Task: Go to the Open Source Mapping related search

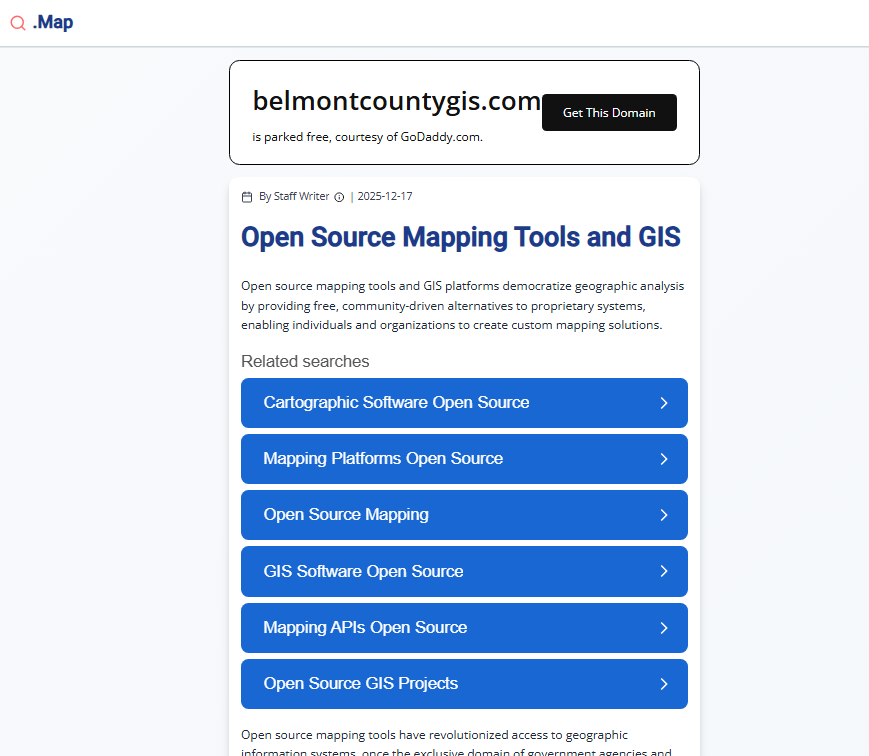Action: pyautogui.click(x=346, y=515)
